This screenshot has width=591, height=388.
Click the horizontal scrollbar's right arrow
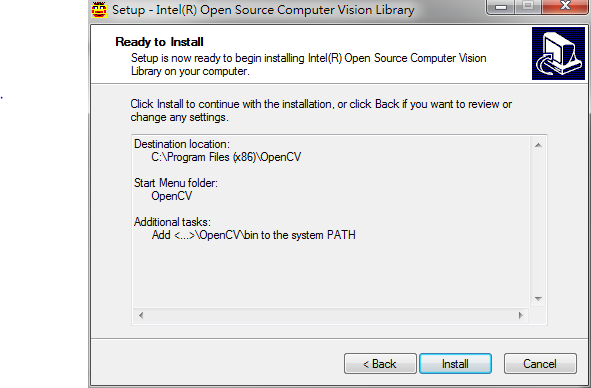coord(521,315)
